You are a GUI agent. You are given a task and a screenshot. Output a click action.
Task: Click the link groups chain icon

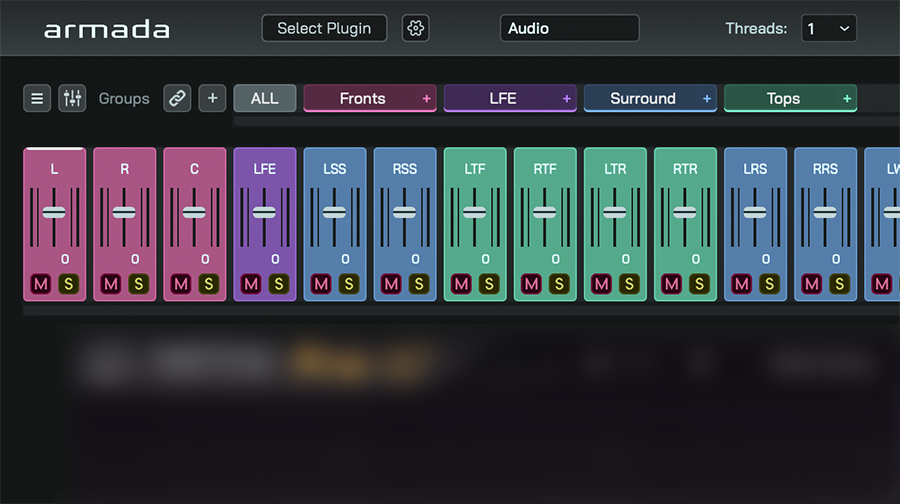click(177, 98)
